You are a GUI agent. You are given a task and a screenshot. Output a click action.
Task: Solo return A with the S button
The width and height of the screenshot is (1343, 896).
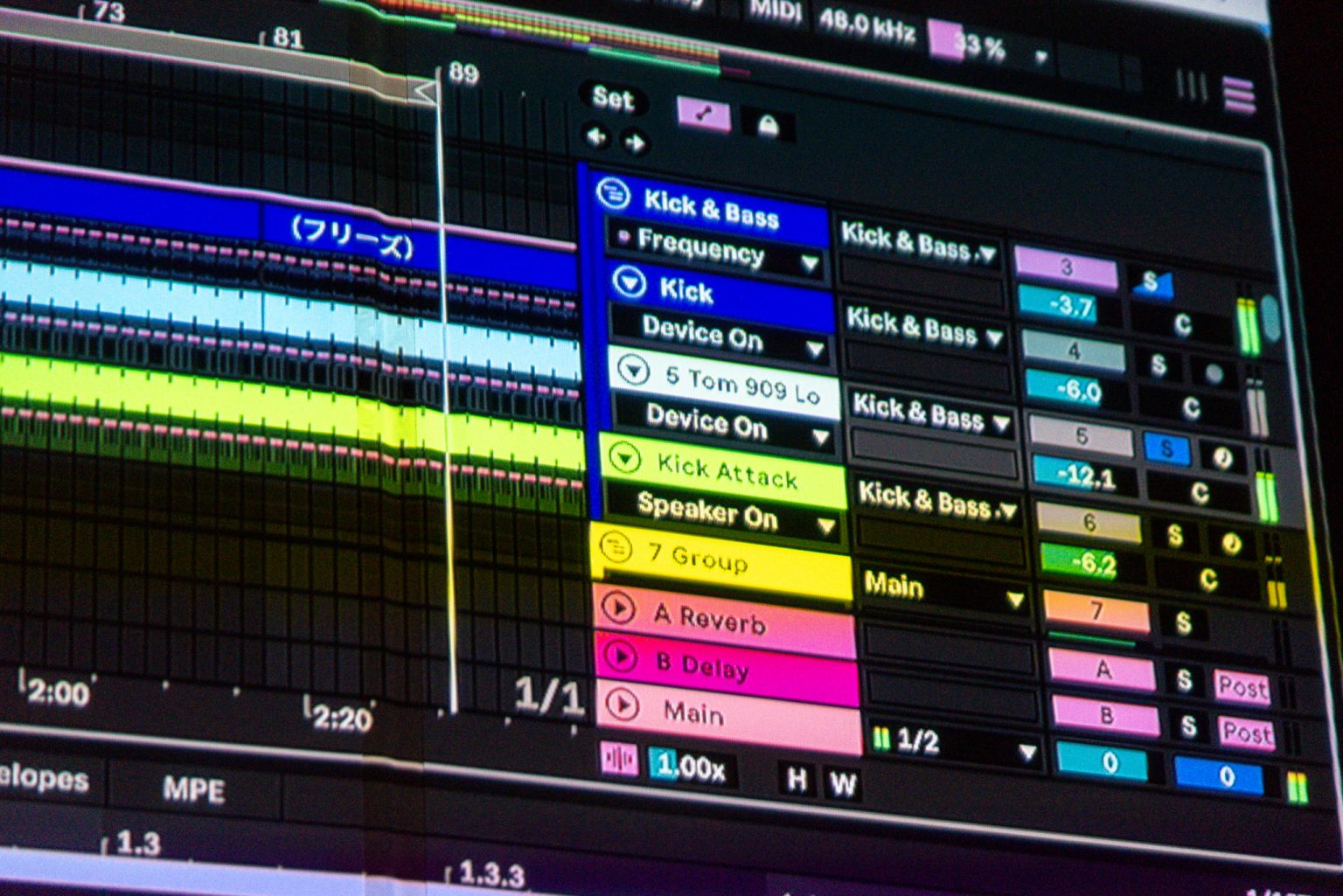click(x=1185, y=680)
